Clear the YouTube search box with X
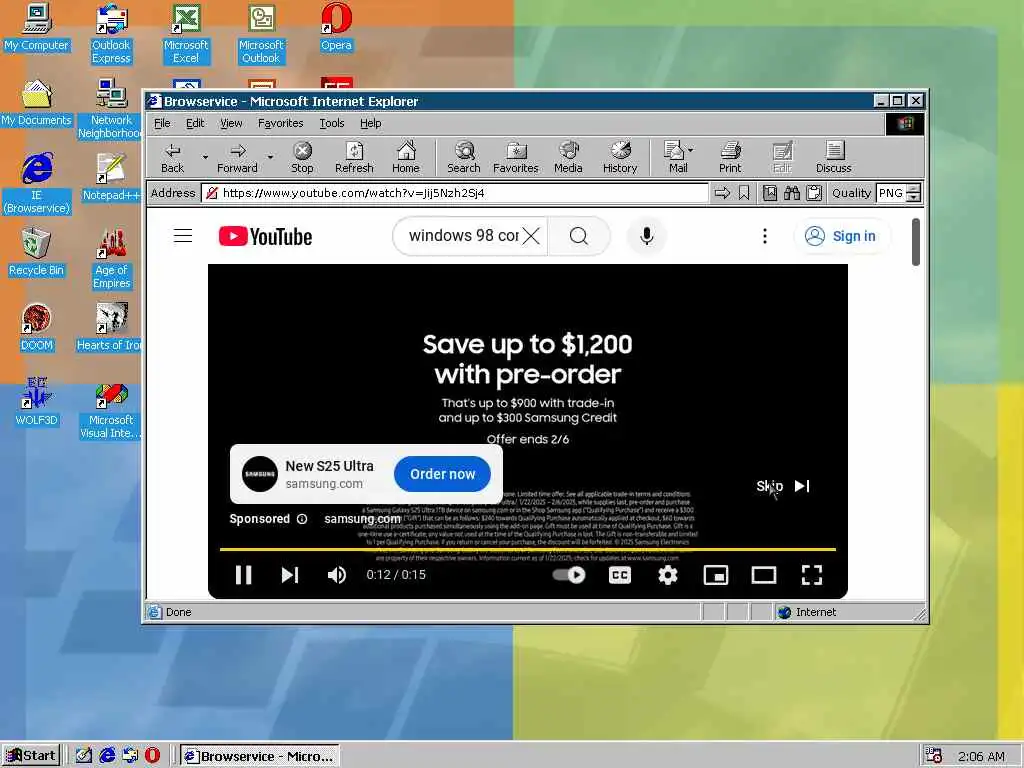Image resolution: width=1024 pixels, height=768 pixels. point(532,236)
